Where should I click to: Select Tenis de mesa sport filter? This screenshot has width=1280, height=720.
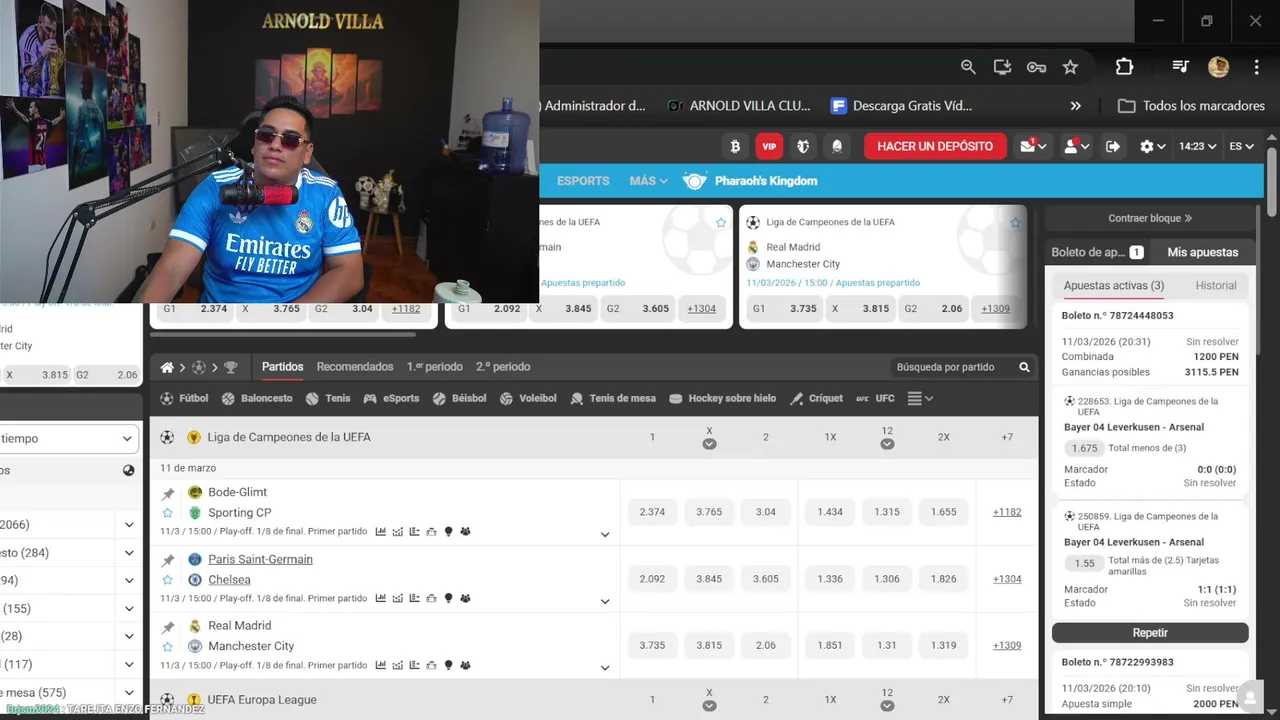(613, 398)
